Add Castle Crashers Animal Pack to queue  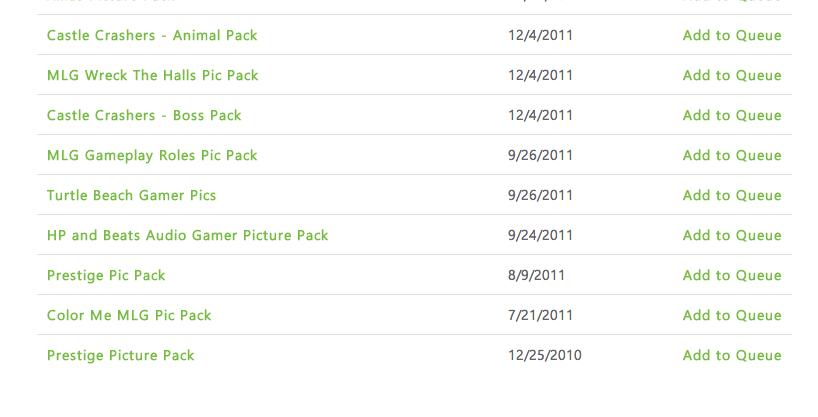732,35
